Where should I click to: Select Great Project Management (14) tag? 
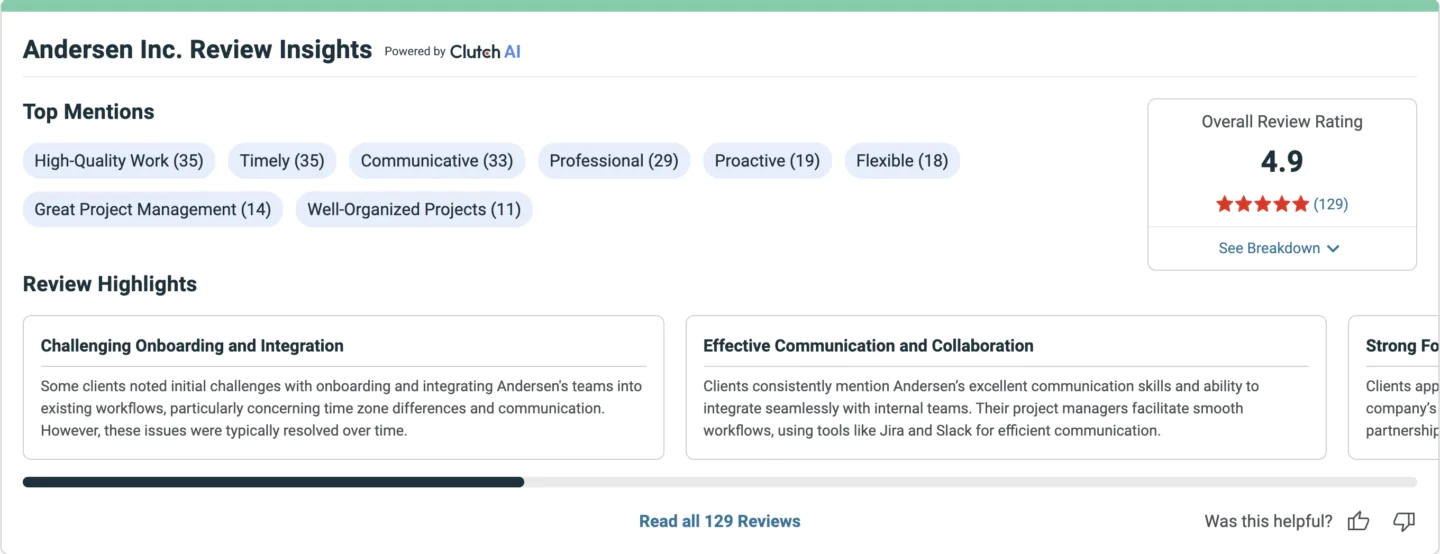tap(153, 210)
